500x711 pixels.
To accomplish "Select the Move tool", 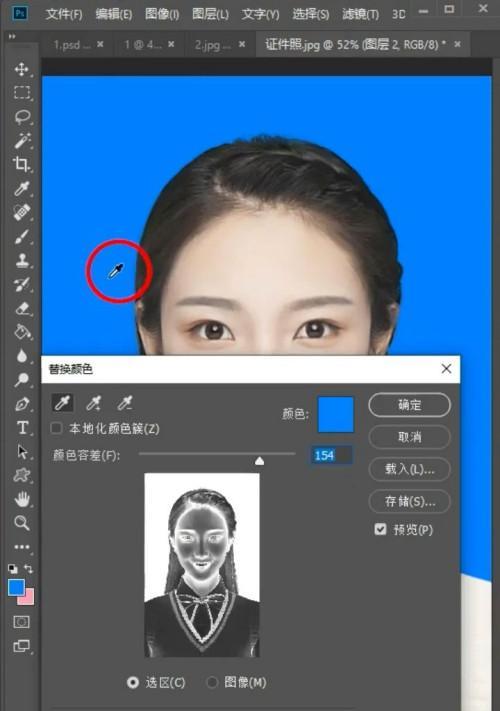I will tap(21, 69).
